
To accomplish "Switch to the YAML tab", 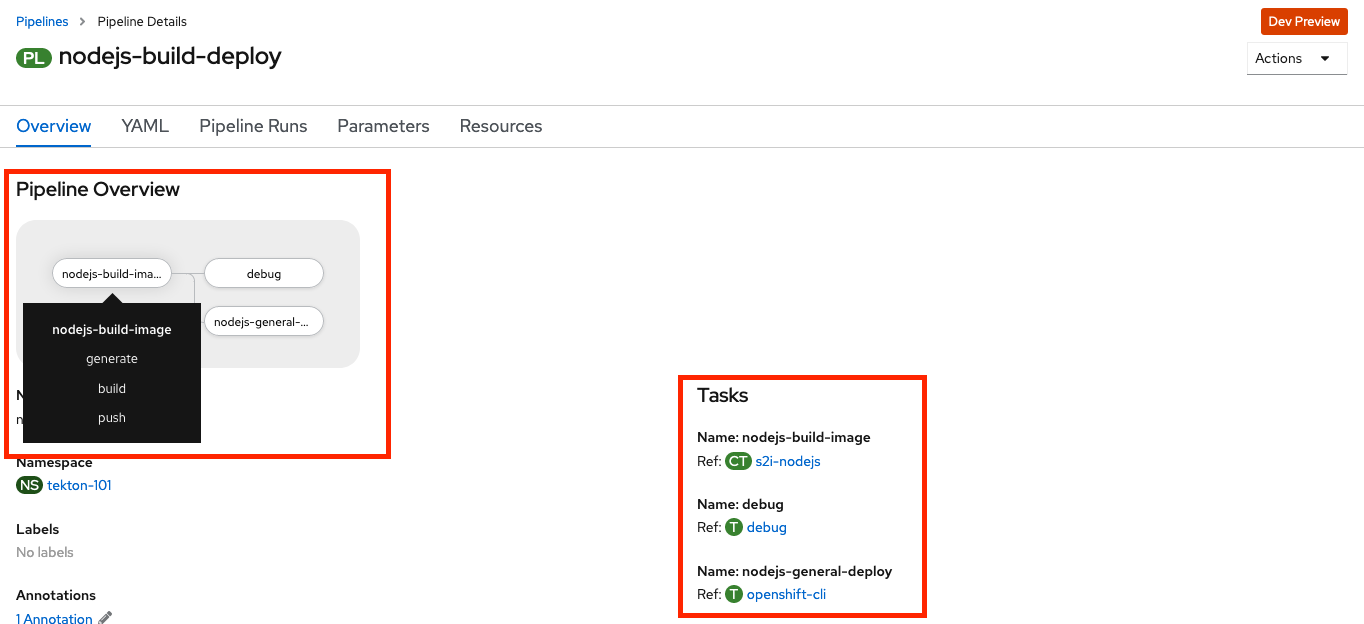I will tap(145, 126).
